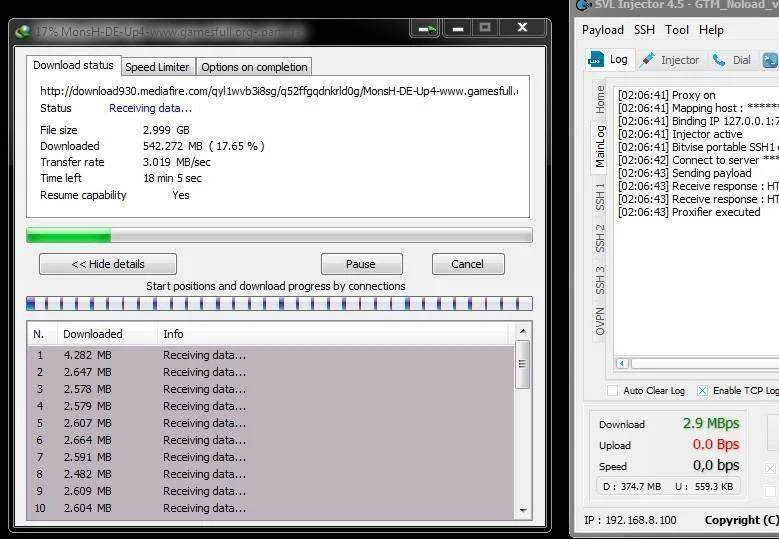Image resolution: width=779 pixels, height=539 pixels.
Task: Click the cut-off tab icon after Dial
Action: [771, 60]
